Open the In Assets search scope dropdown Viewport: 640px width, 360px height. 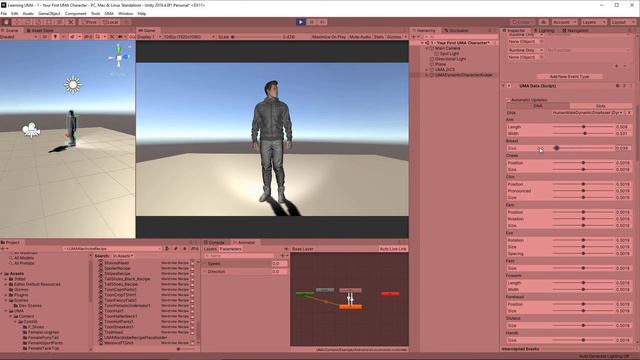pos(123,256)
